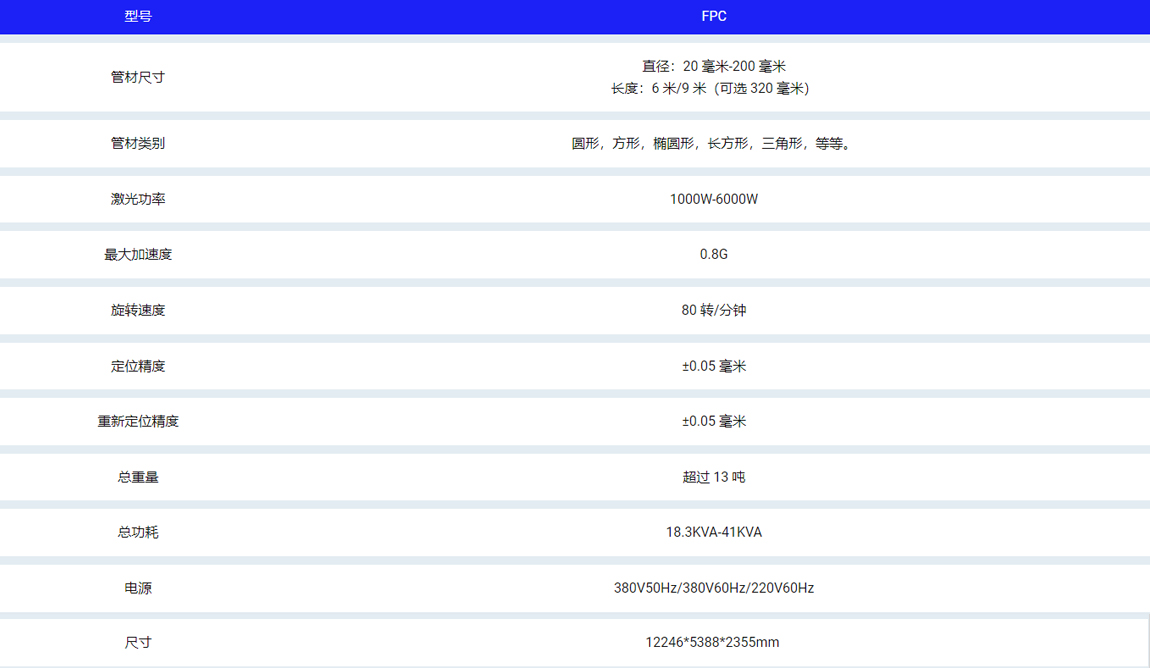This screenshot has height=668, width=1150.
Task: Click the 0.8G acceleration value
Action: [x=713, y=254]
